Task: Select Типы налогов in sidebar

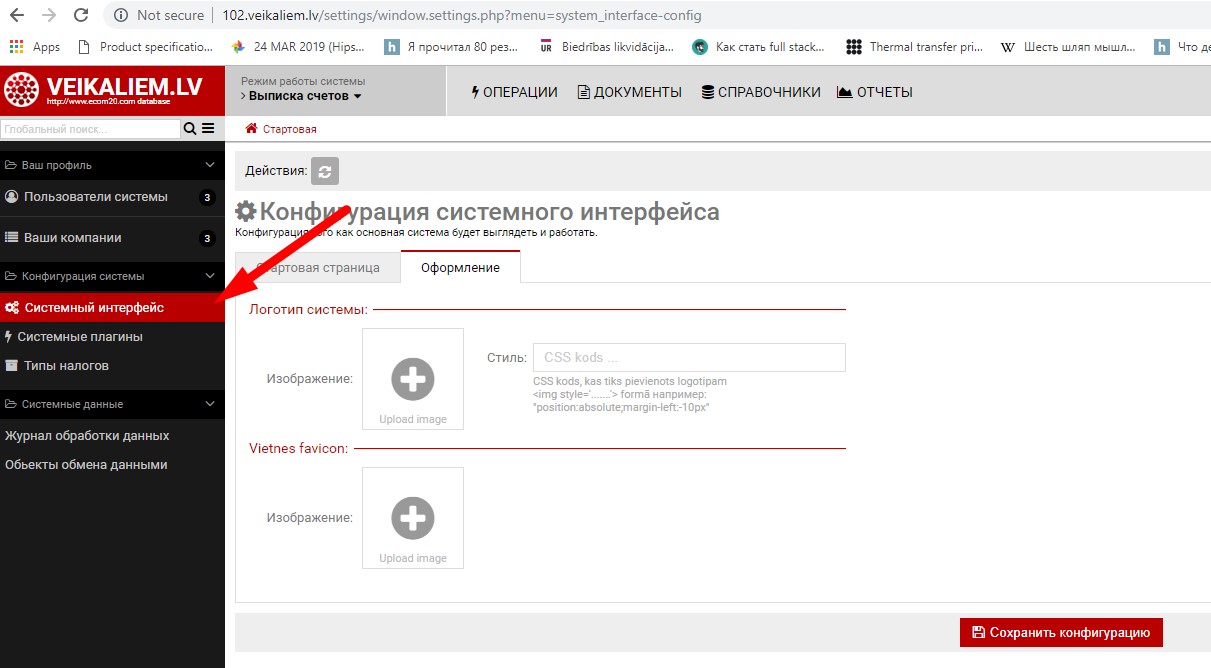Action: point(66,366)
